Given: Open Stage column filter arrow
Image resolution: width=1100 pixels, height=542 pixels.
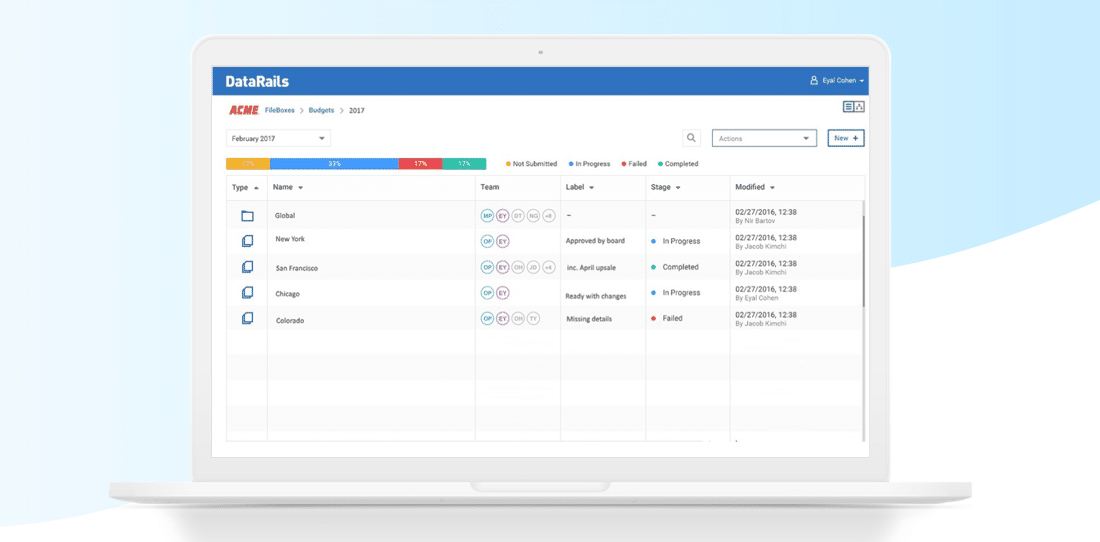Looking at the screenshot, I should coord(678,188).
